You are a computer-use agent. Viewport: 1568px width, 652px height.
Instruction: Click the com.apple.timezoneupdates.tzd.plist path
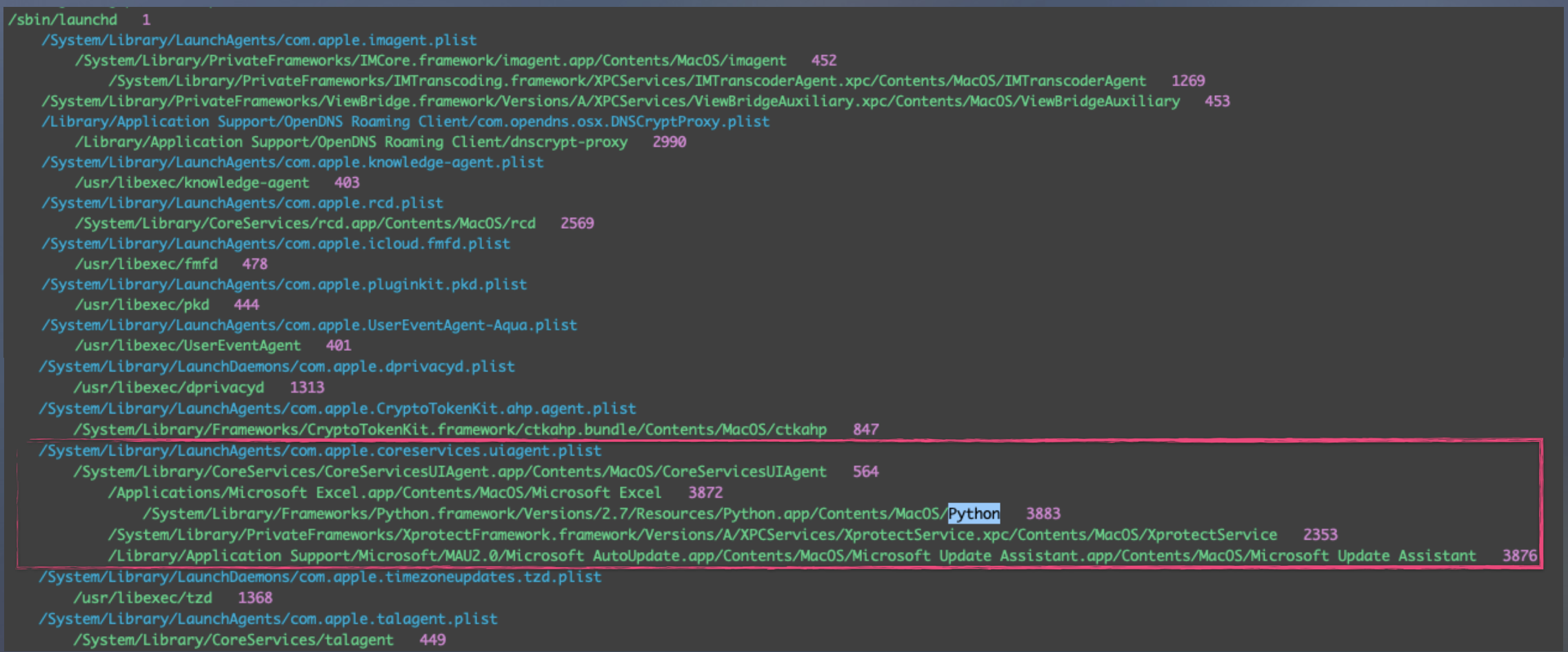pos(321,577)
